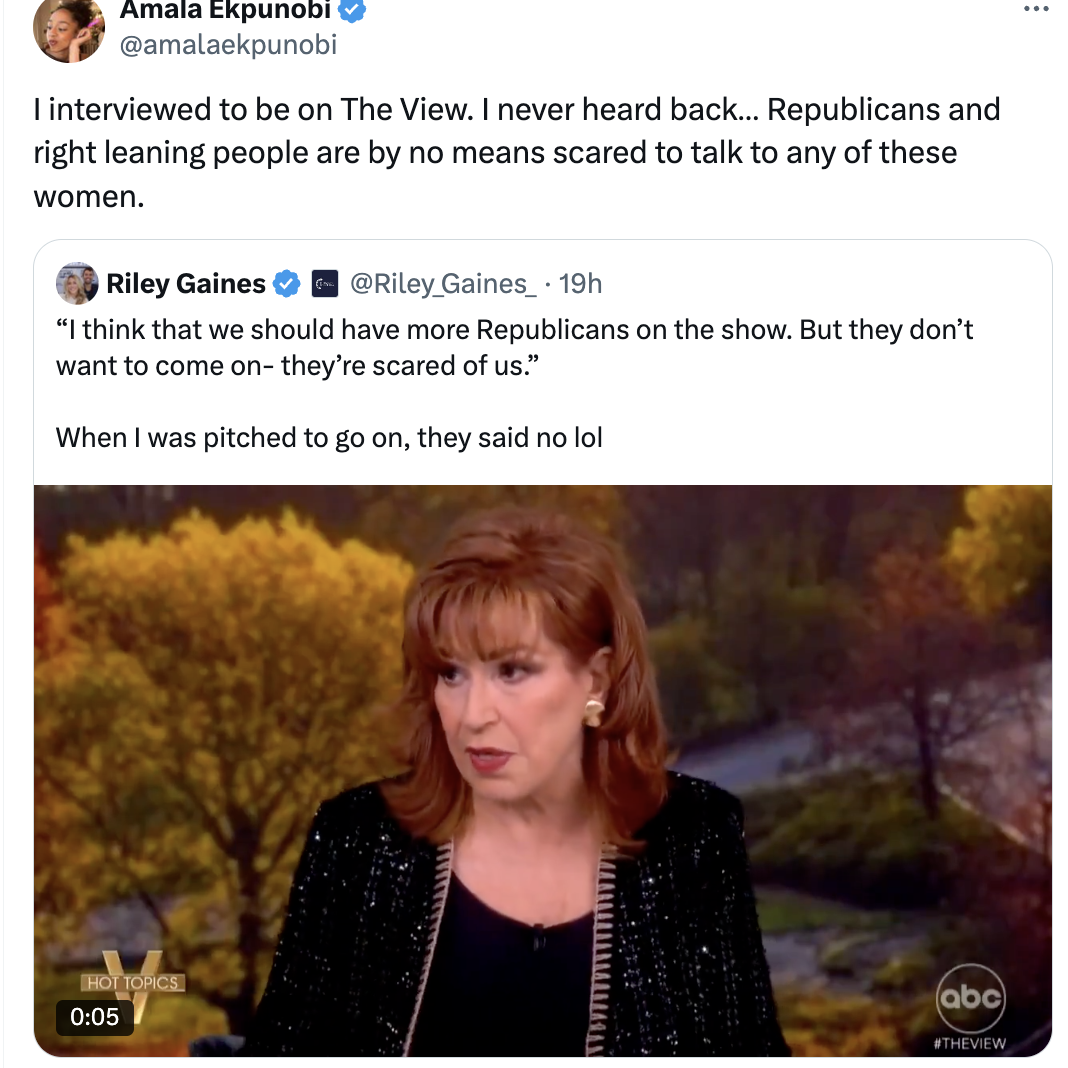Click Amala Ekpunobi's verified checkmark badge
This screenshot has width=1068, height=1068.
[352, 10]
